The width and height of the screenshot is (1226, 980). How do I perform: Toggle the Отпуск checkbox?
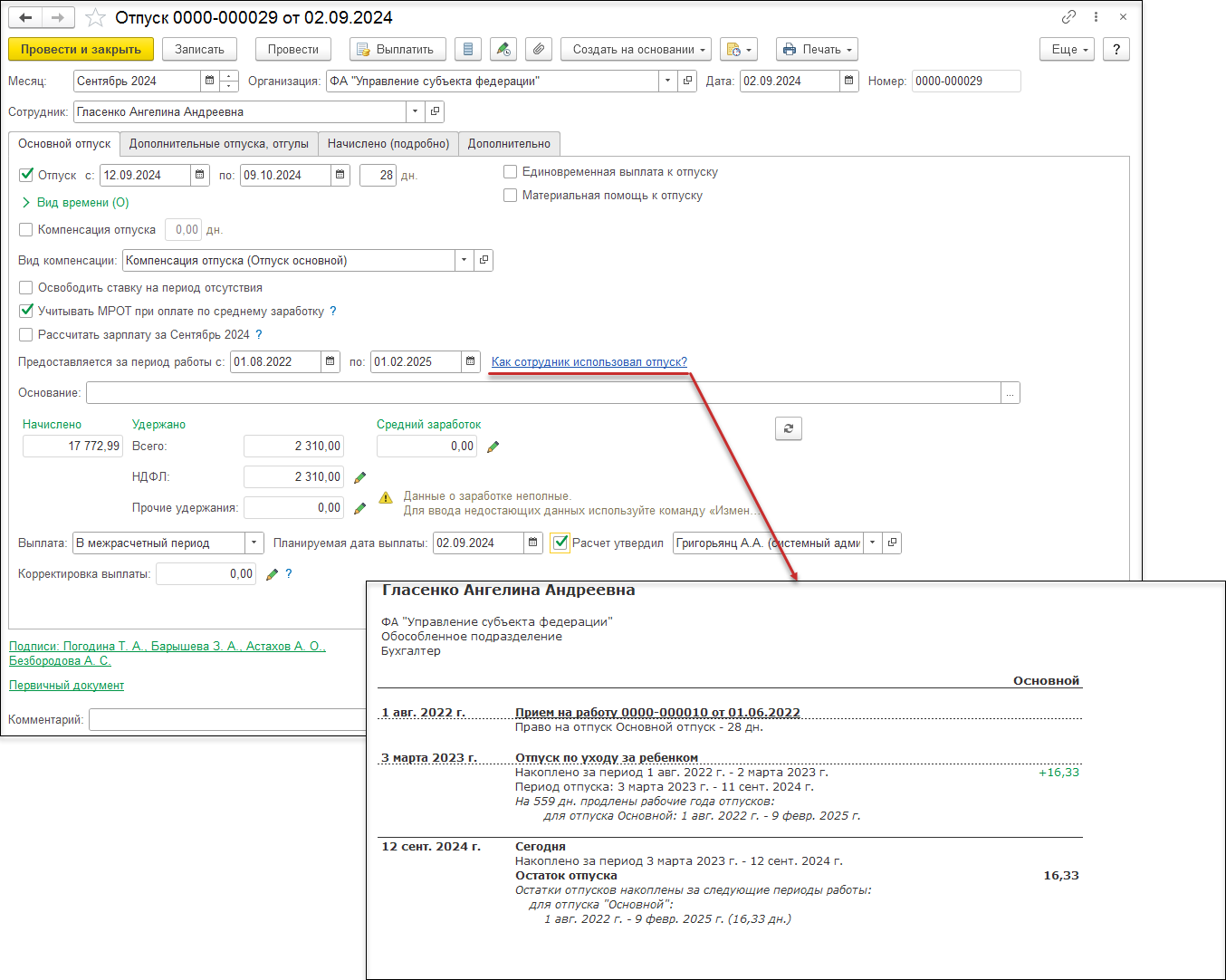tap(26, 175)
